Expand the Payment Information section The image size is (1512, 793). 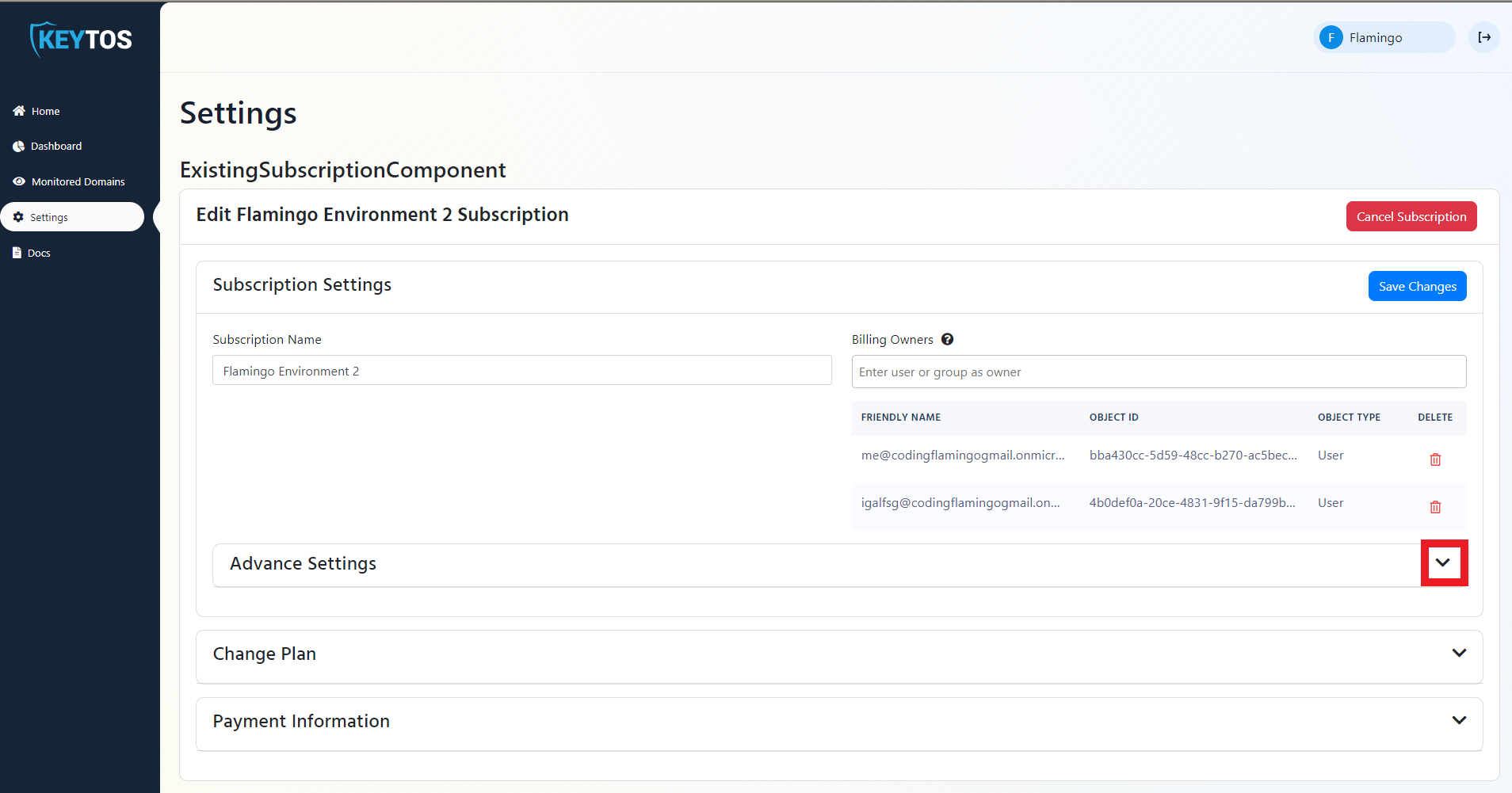click(x=1459, y=721)
